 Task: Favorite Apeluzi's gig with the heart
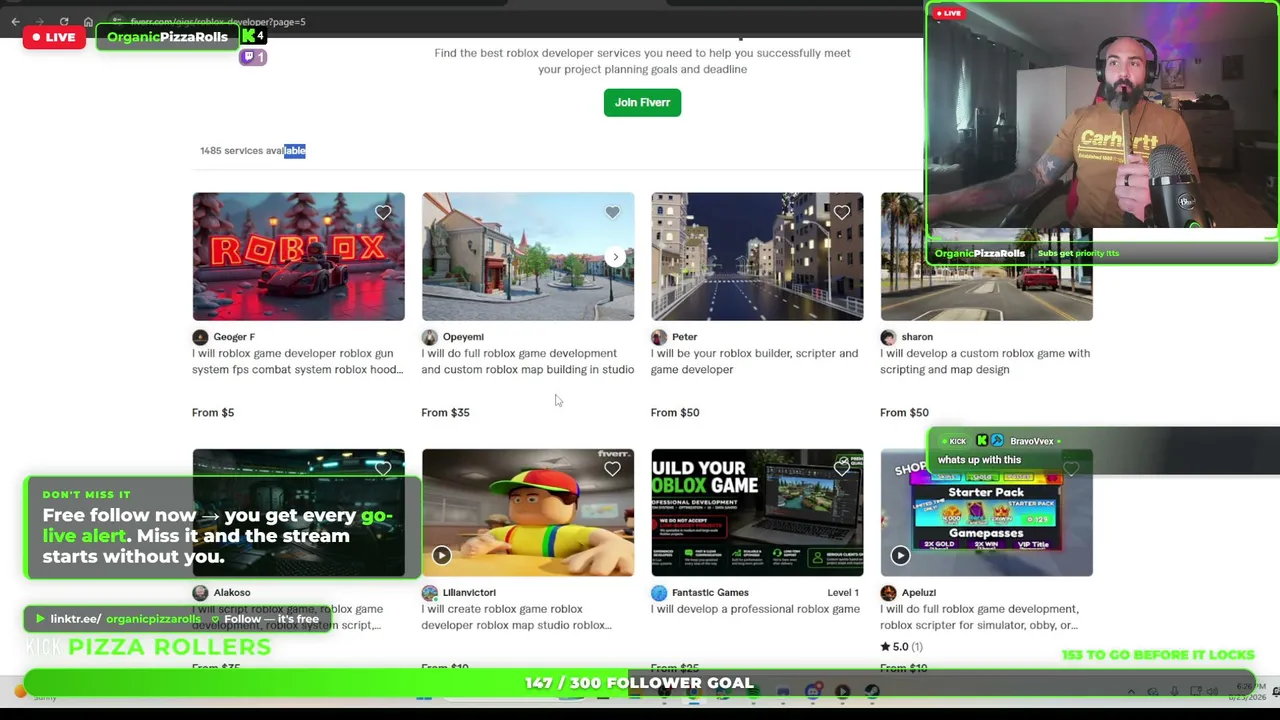1071,468
